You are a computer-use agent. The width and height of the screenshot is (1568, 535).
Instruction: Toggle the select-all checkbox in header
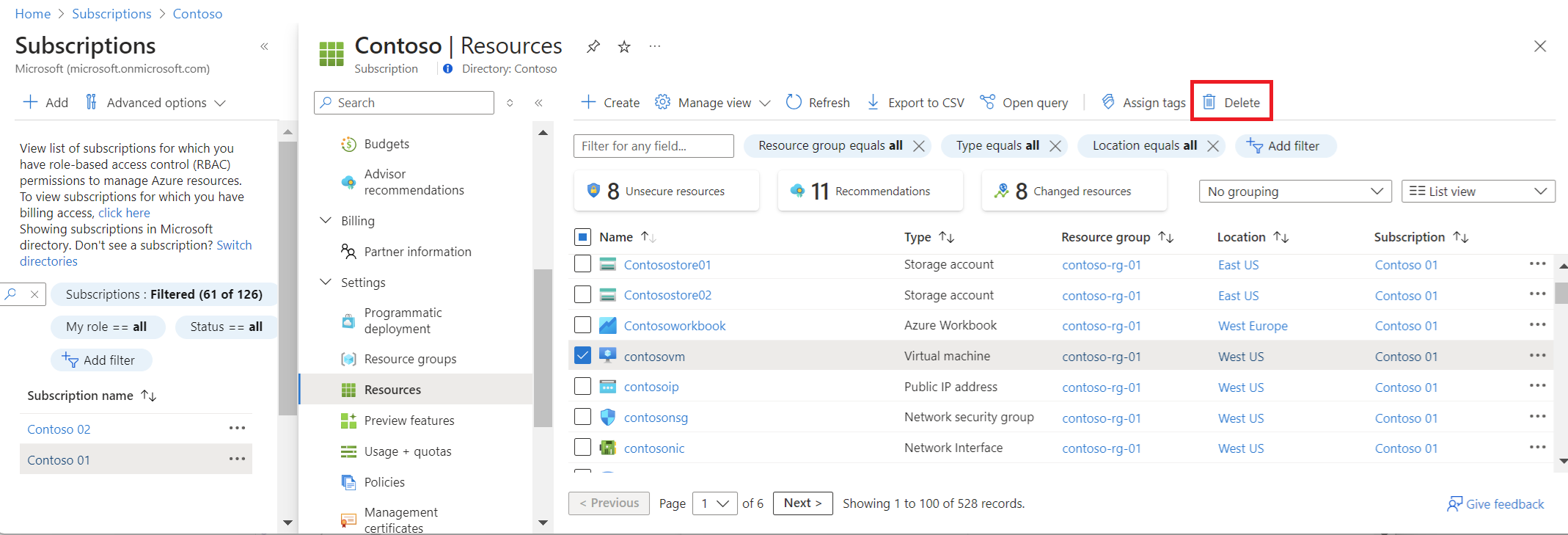(582, 237)
